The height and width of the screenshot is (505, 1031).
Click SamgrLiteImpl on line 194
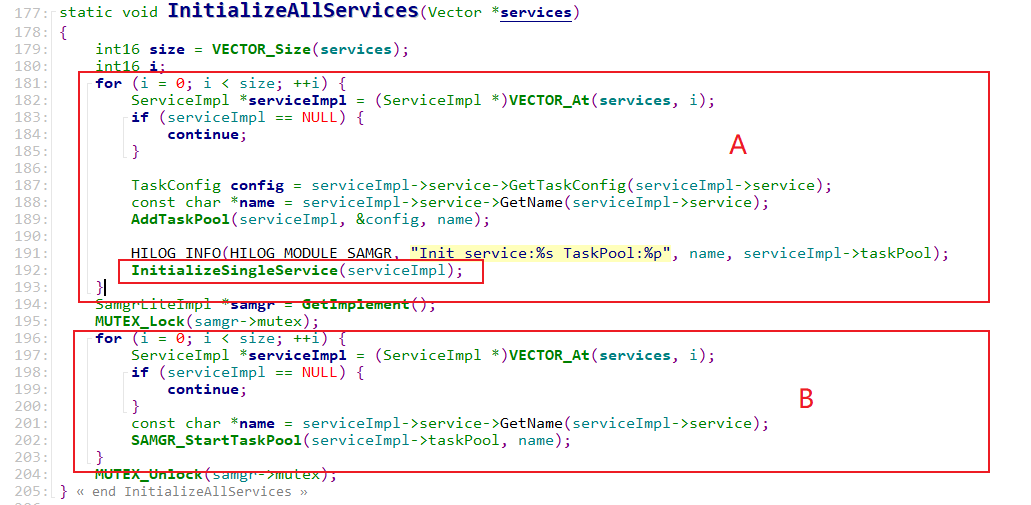coord(153,304)
